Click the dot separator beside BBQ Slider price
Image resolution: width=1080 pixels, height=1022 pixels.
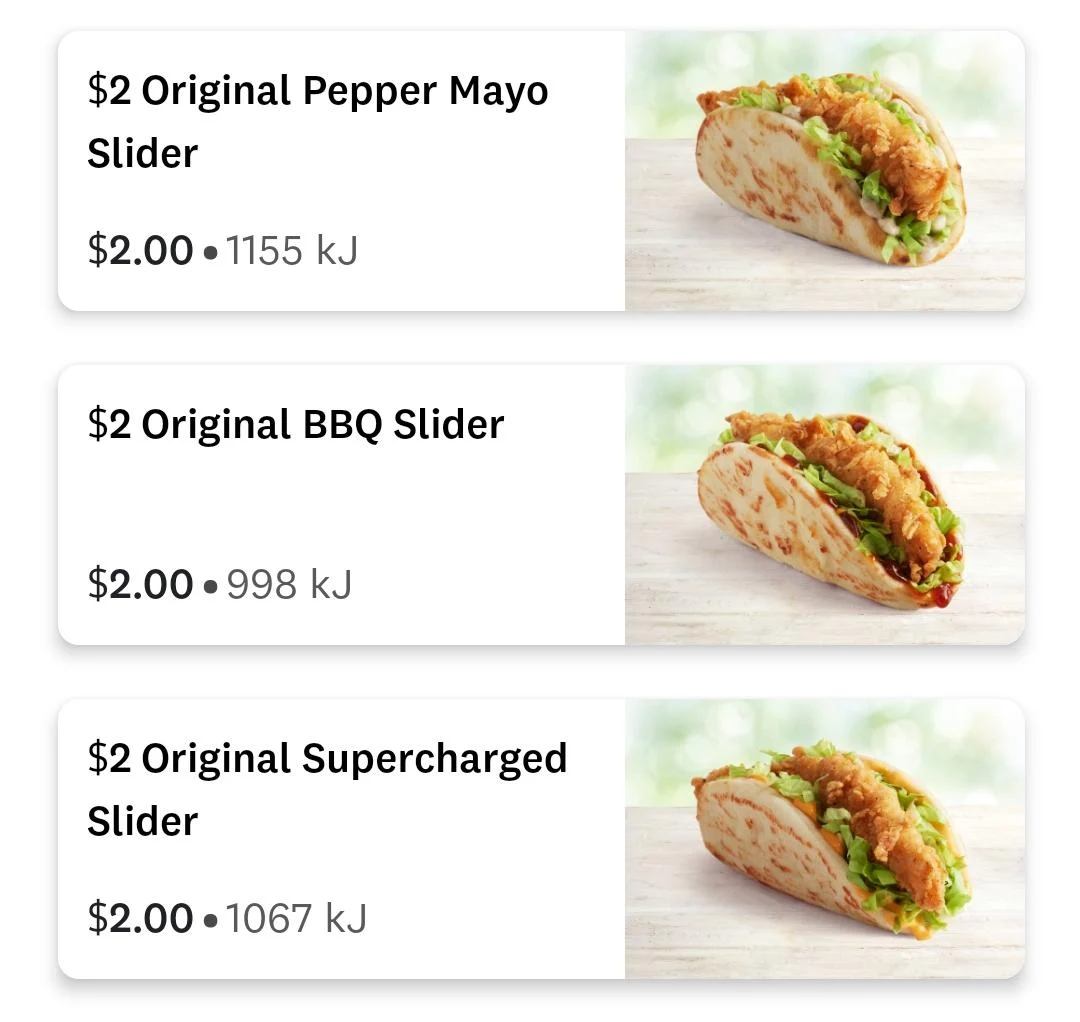212,585
